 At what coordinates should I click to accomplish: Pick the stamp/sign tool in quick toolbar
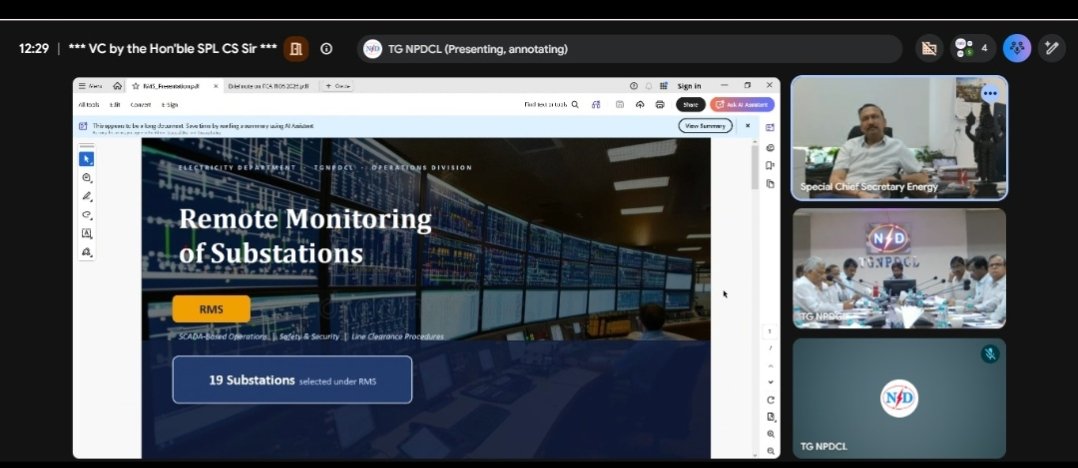tap(87, 252)
